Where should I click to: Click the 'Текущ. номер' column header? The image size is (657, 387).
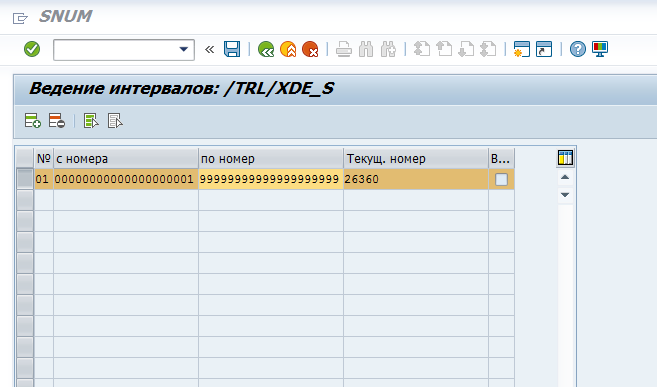(416, 158)
